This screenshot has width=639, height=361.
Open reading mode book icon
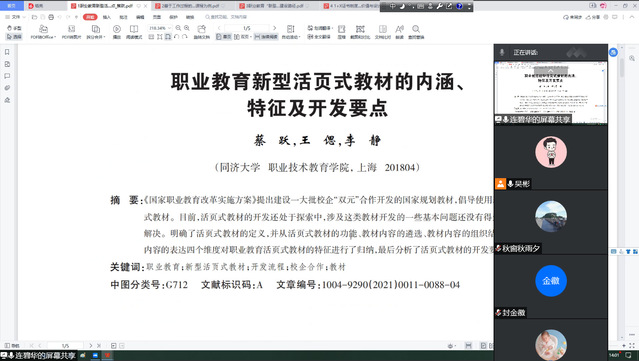(x=134, y=29)
